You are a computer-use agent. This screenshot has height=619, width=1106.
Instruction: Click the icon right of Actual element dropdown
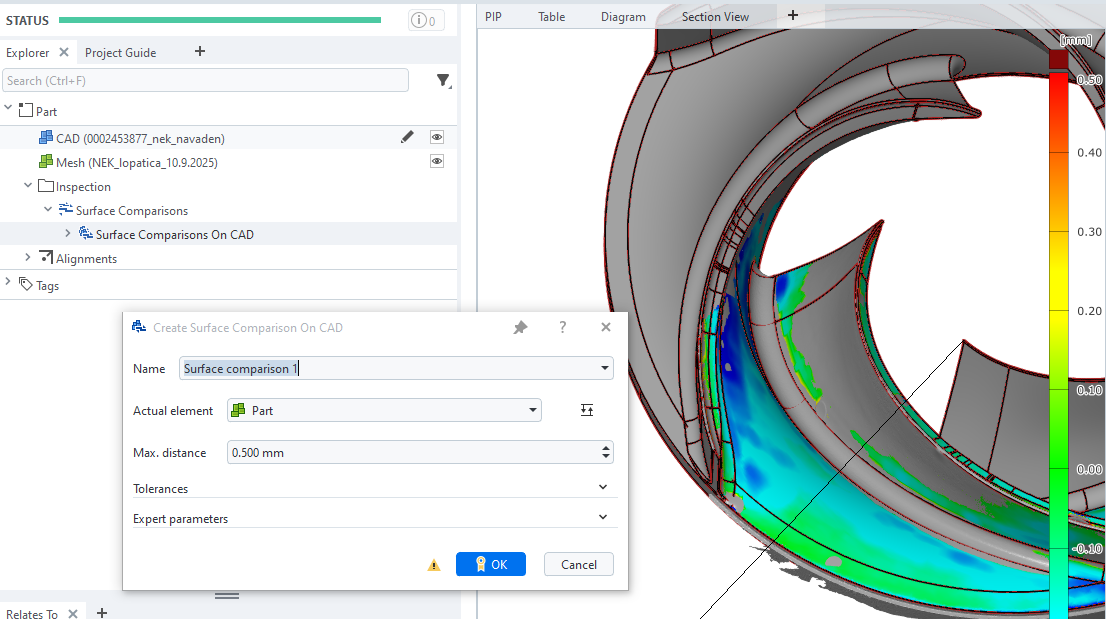coord(587,410)
